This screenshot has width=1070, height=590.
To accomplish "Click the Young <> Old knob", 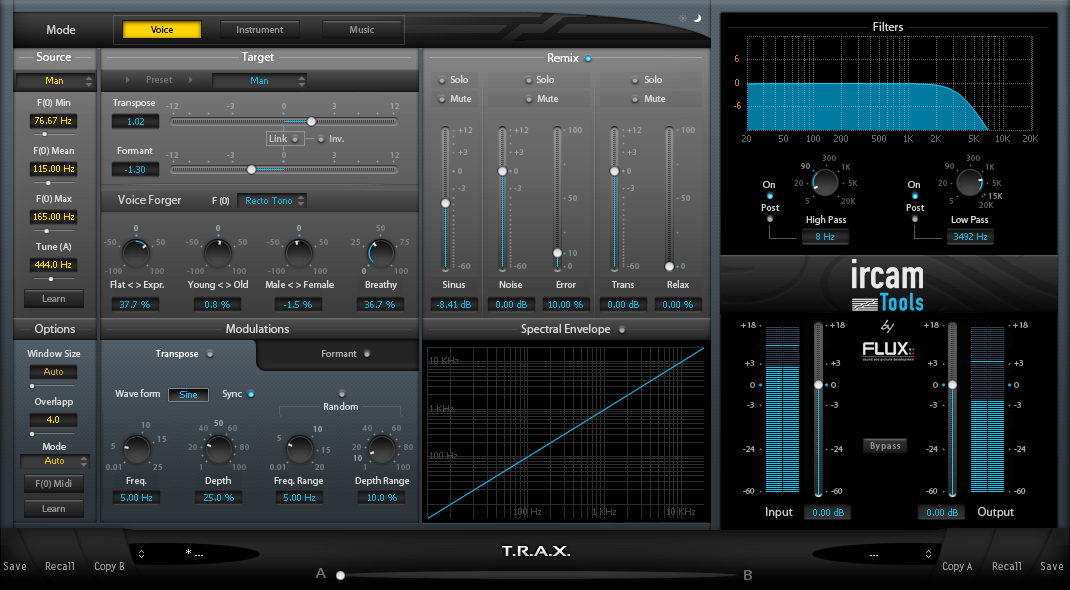I will click(217, 255).
